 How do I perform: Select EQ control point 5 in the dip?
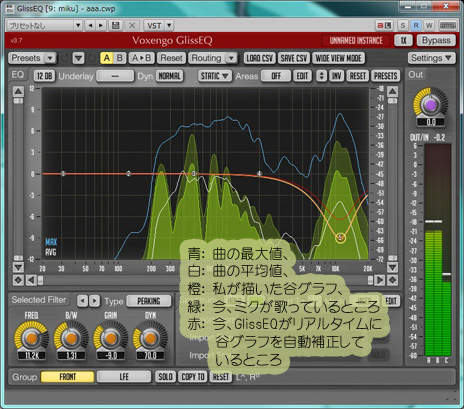point(340,238)
